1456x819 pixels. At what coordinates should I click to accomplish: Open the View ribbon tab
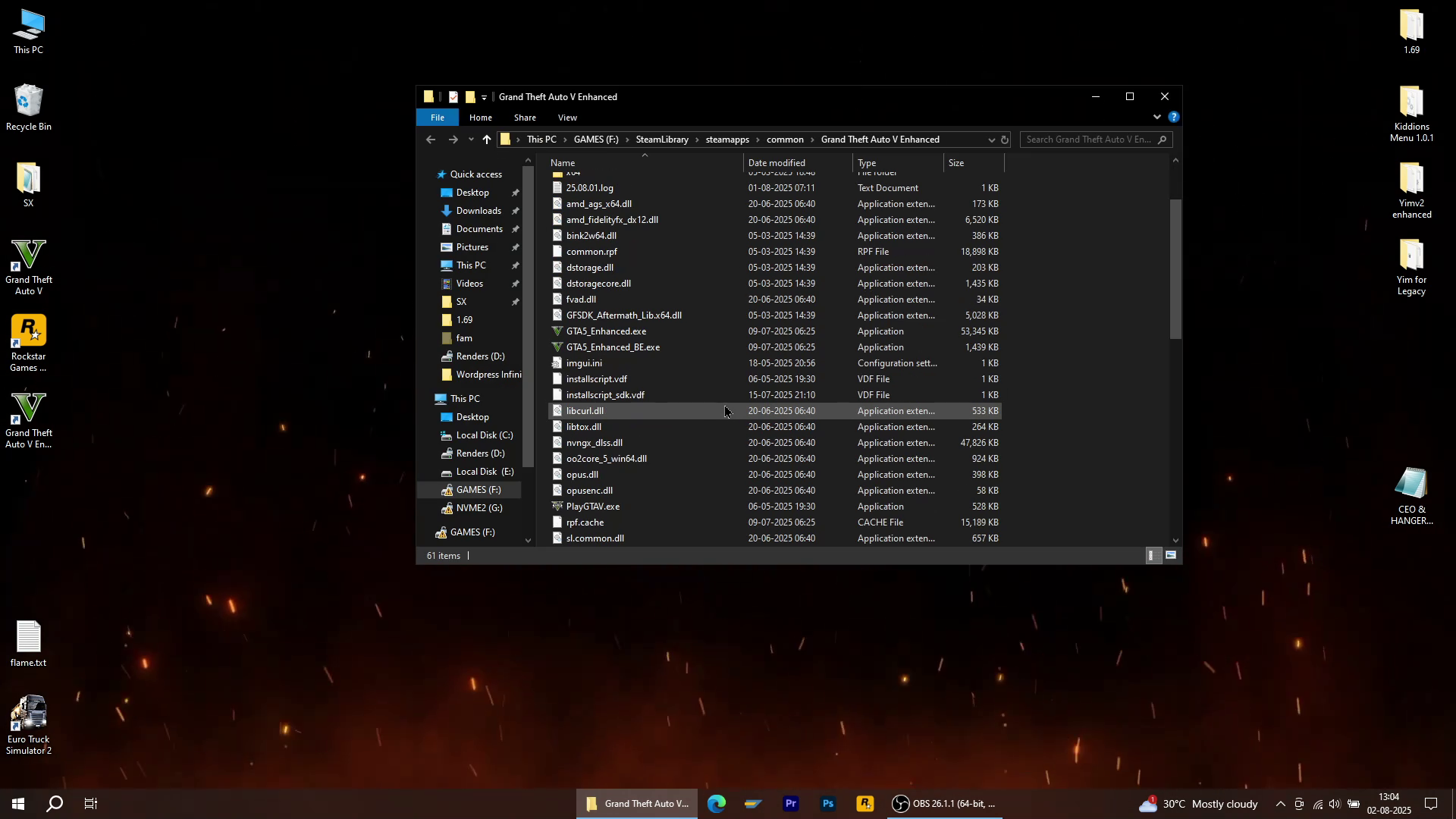click(x=567, y=118)
